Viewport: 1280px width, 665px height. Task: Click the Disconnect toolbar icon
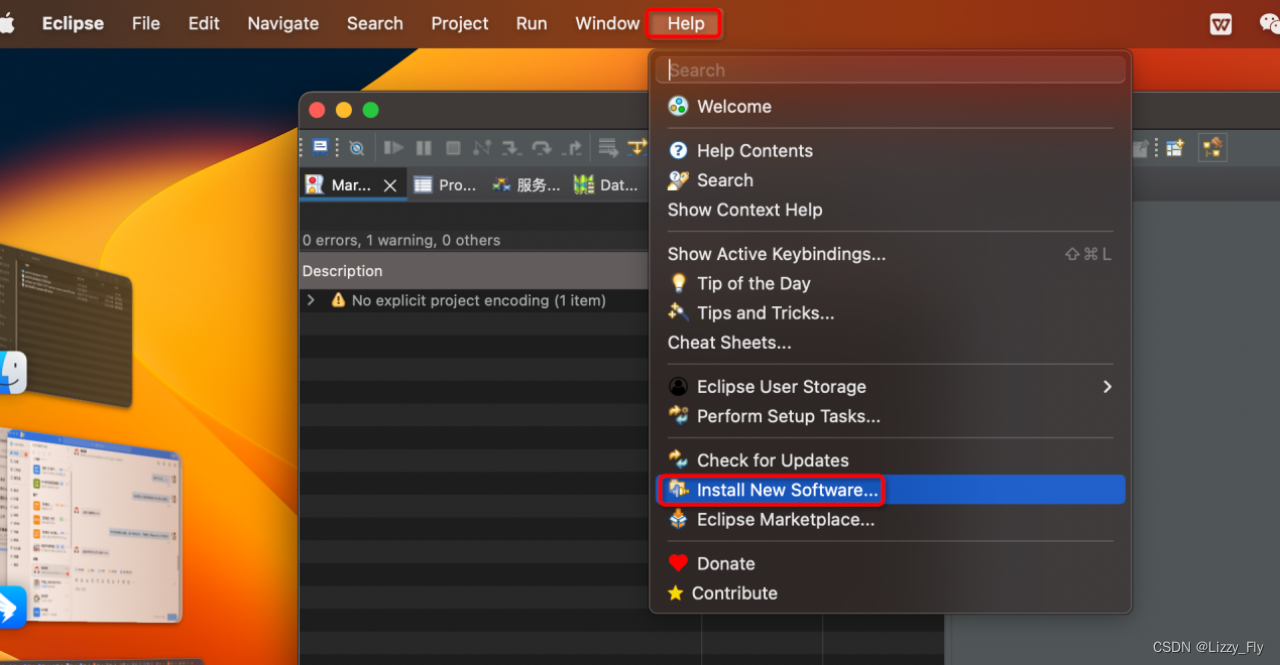click(x=482, y=148)
